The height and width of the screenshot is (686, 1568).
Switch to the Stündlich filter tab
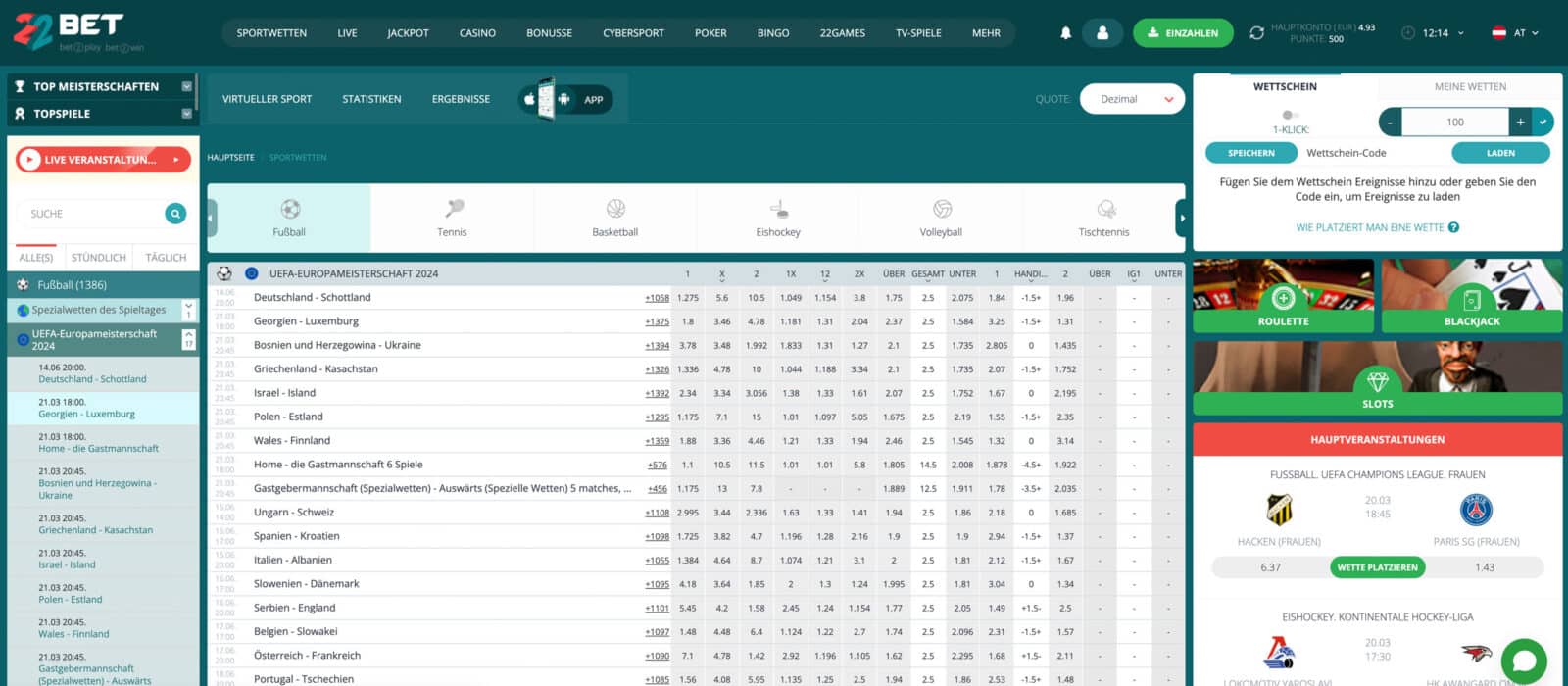[99, 258]
